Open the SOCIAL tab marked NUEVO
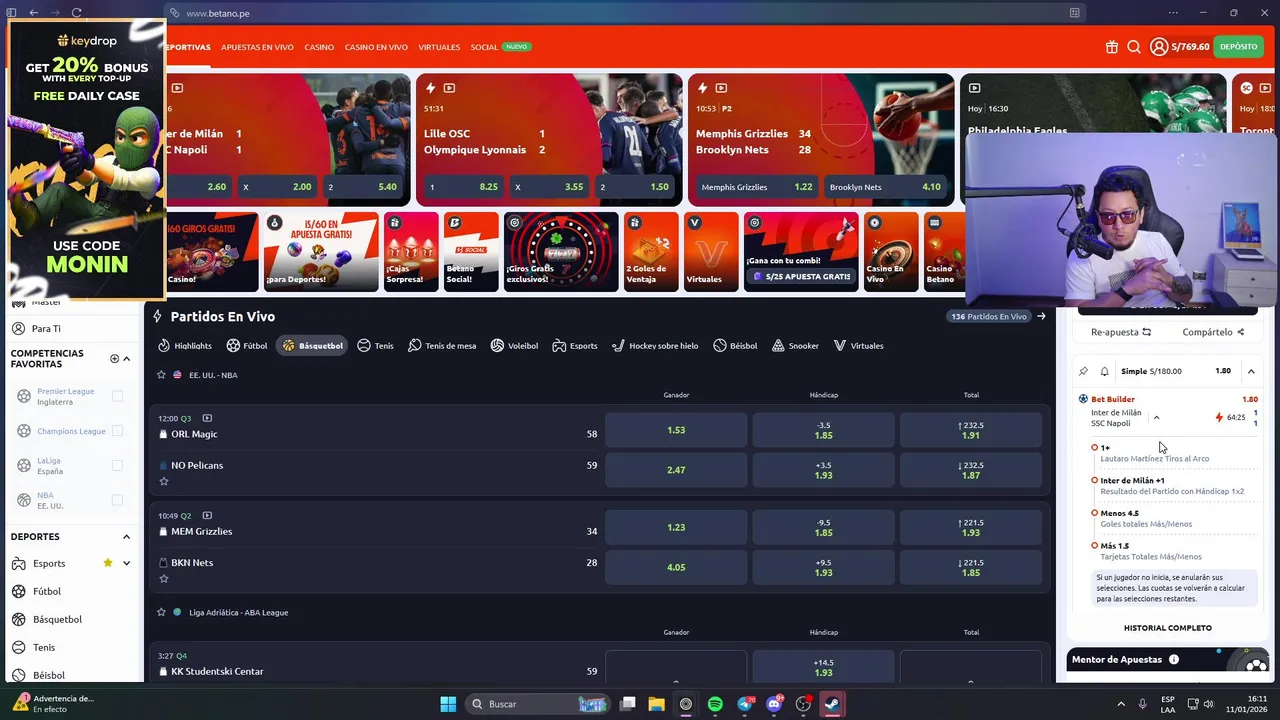Screen dimensions: 1280x720 (500, 47)
